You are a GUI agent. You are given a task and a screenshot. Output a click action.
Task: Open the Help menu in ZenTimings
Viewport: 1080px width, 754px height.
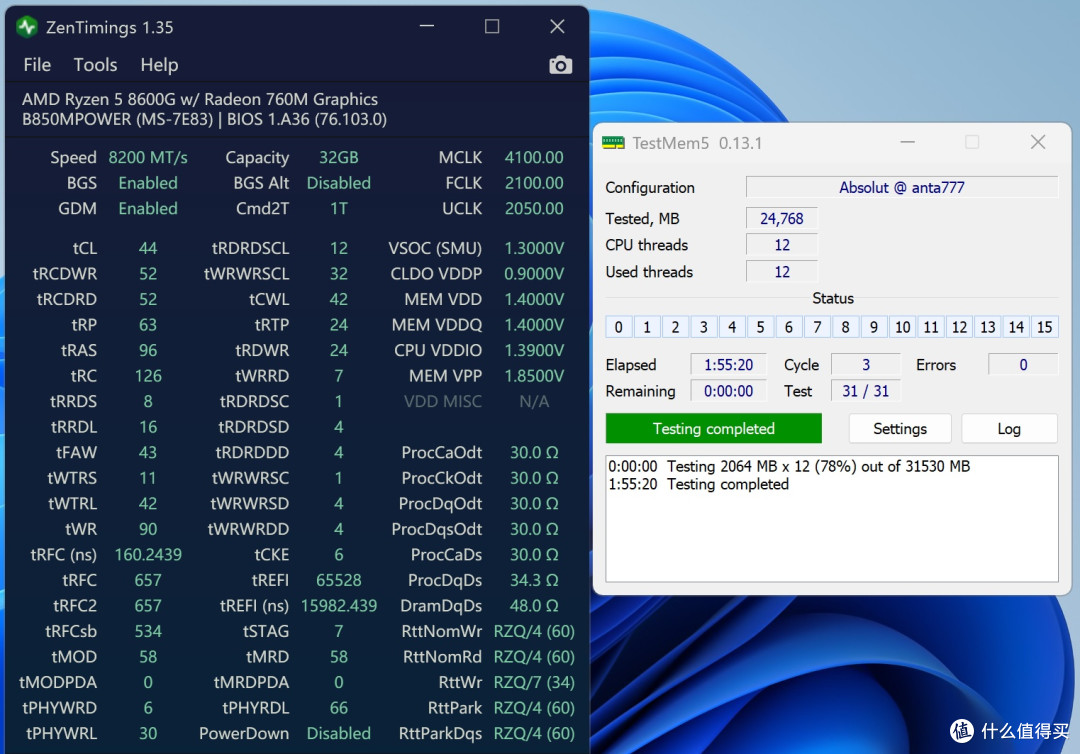coord(159,65)
